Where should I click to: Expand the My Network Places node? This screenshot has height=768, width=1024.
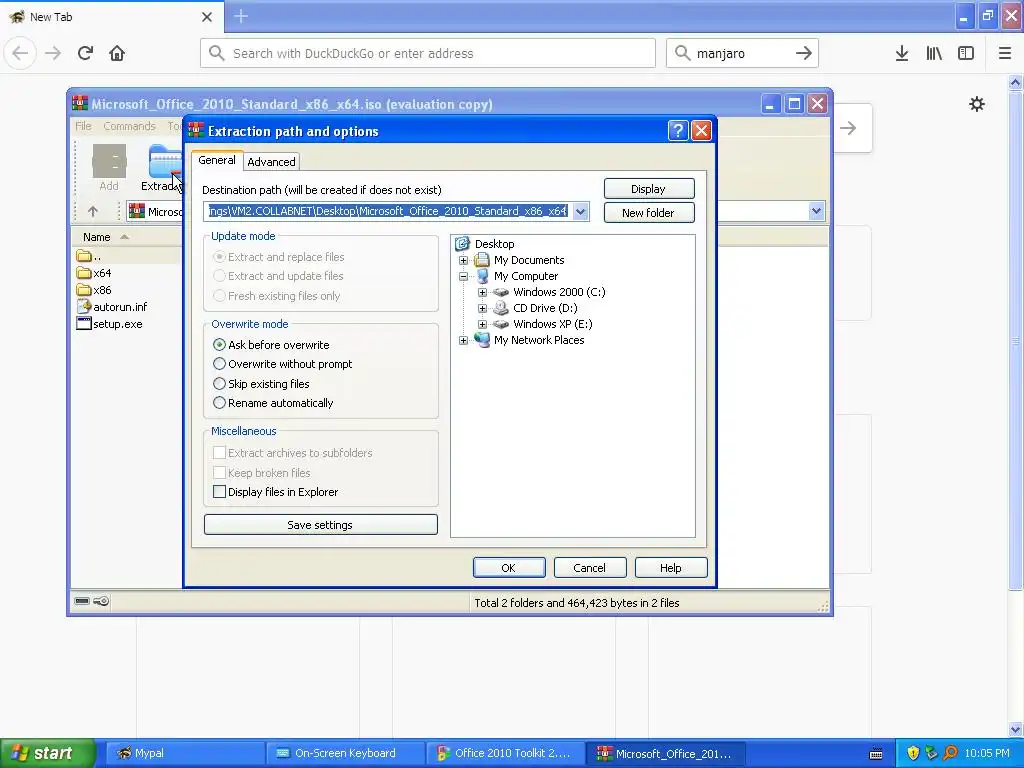point(463,340)
